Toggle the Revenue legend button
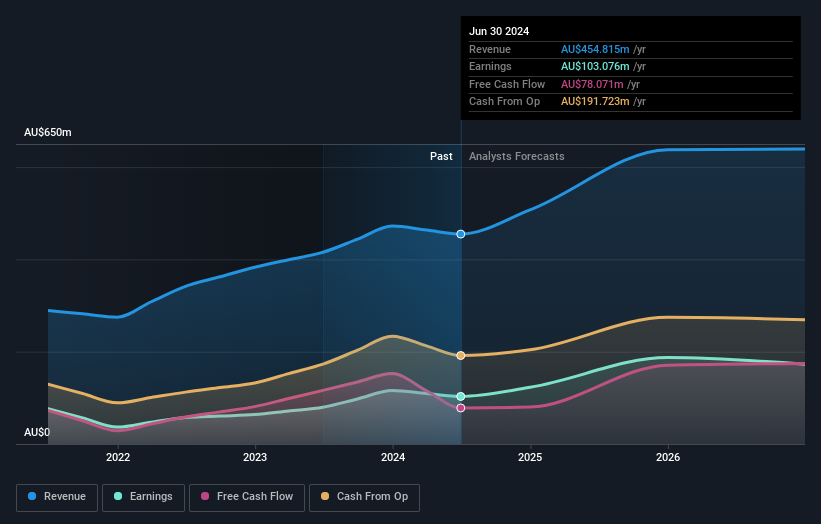Image resolution: width=821 pixels, height=524 pixels. 57,497
